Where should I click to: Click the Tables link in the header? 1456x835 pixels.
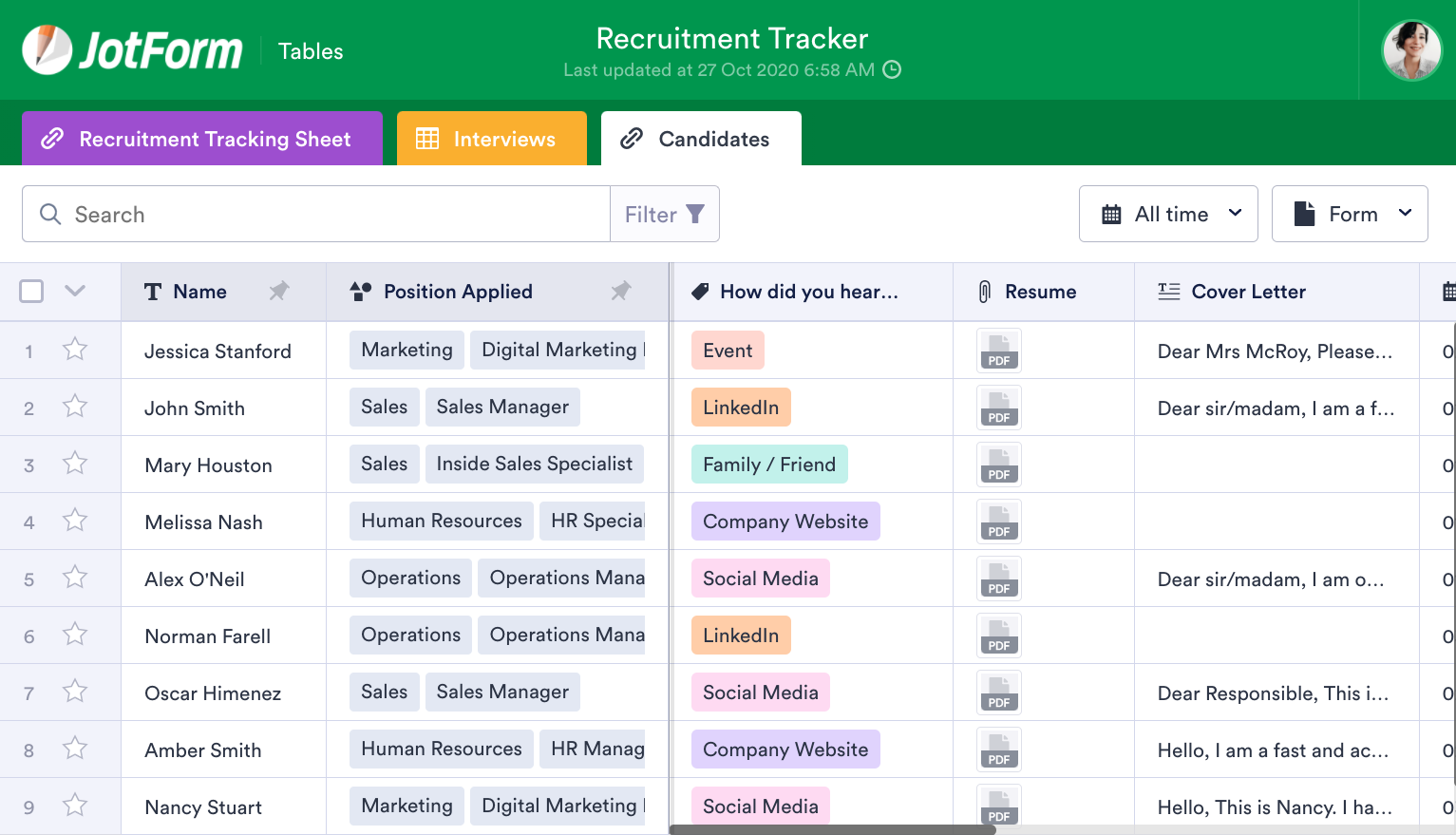pos(311,51)
